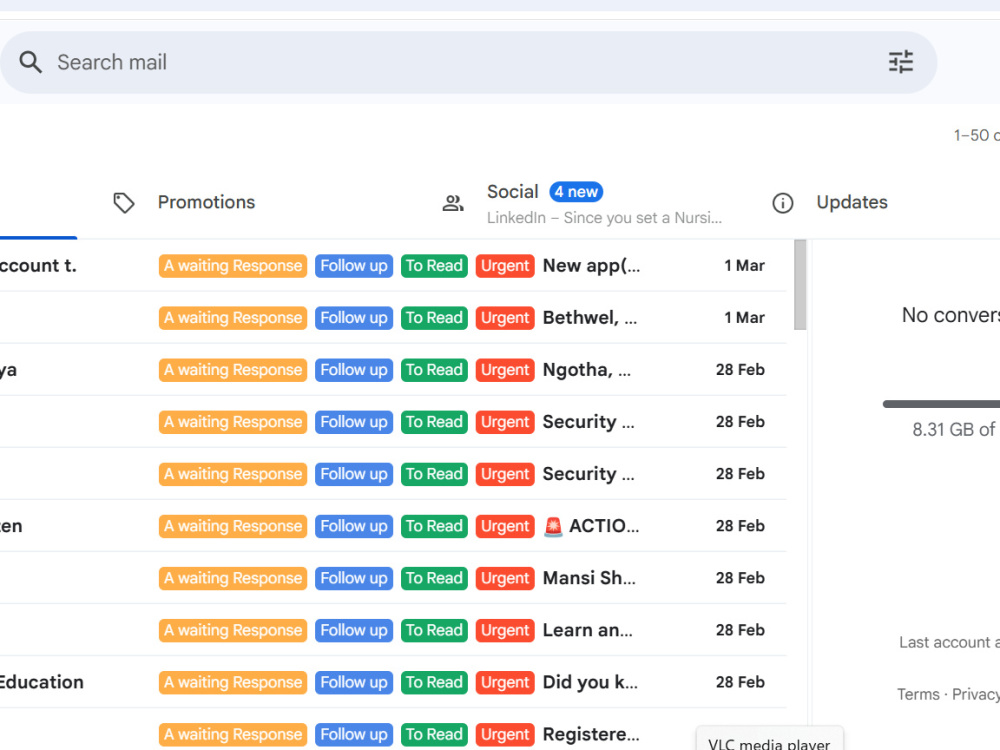The height and width of the screenshot is (750, 1000).
Task: Click the storage usage bar
Action: tap(941, 404)
